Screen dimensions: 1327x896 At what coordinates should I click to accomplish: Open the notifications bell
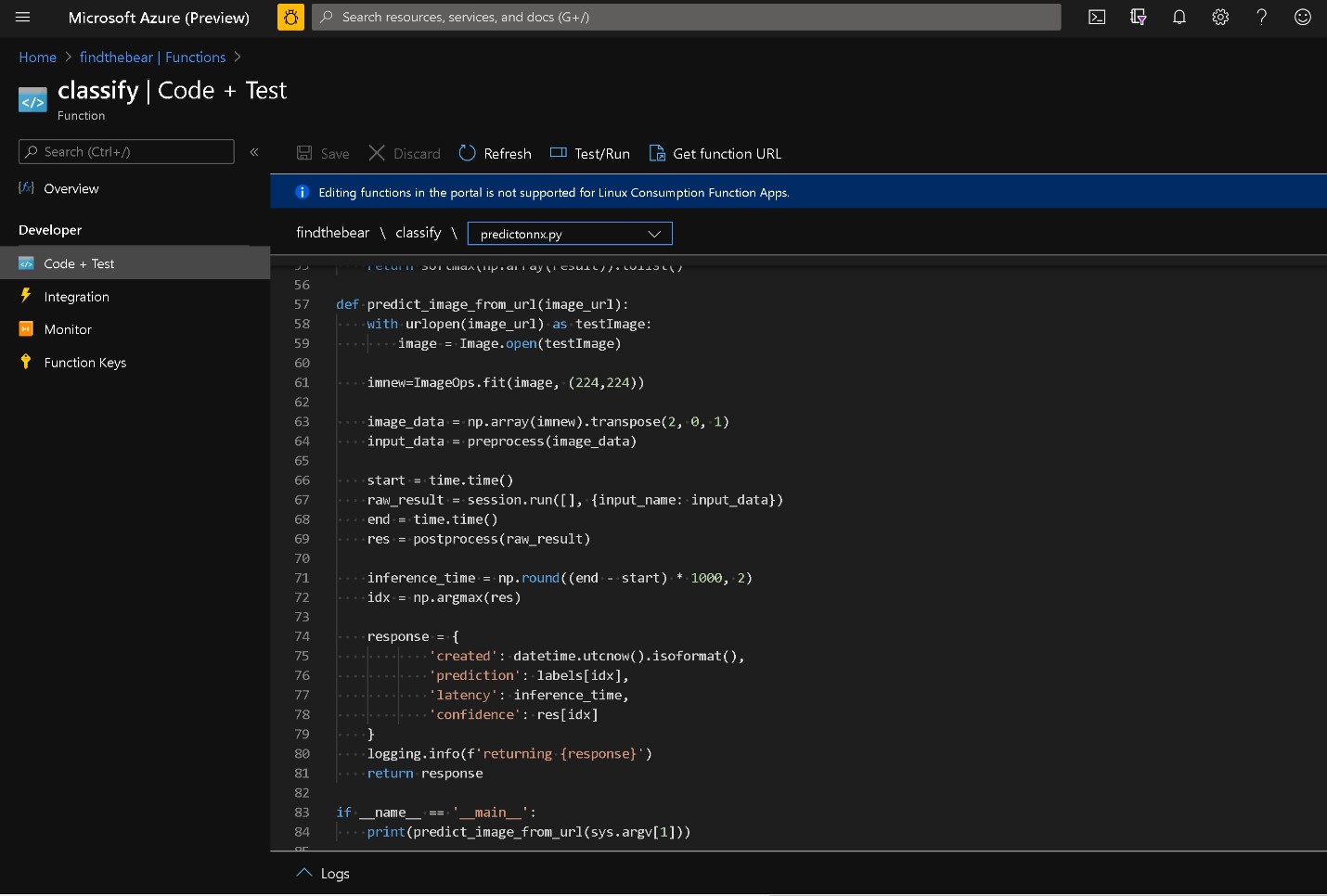click(x=1179, y=18)
